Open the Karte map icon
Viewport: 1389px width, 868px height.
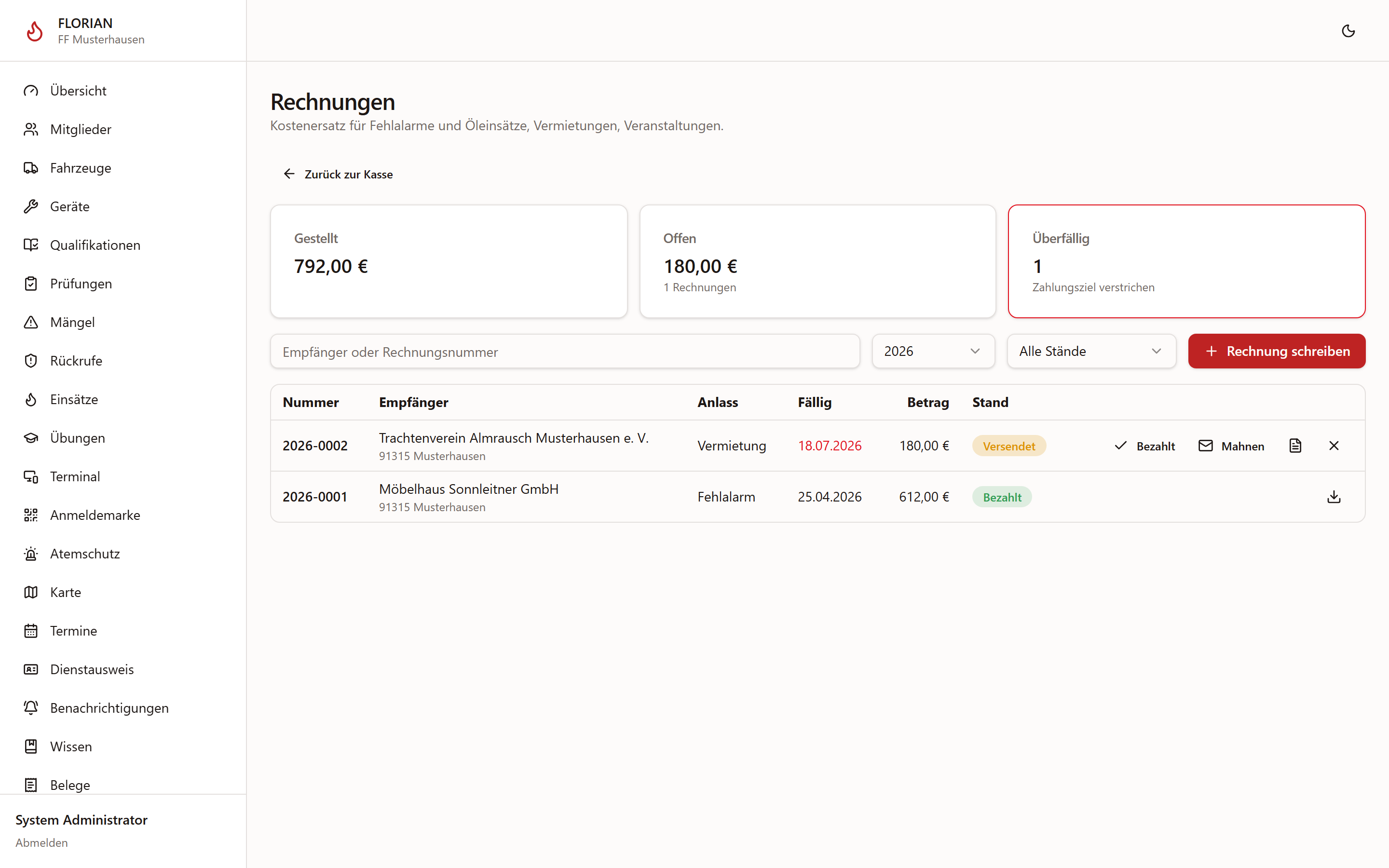click(x=31, y=592)
